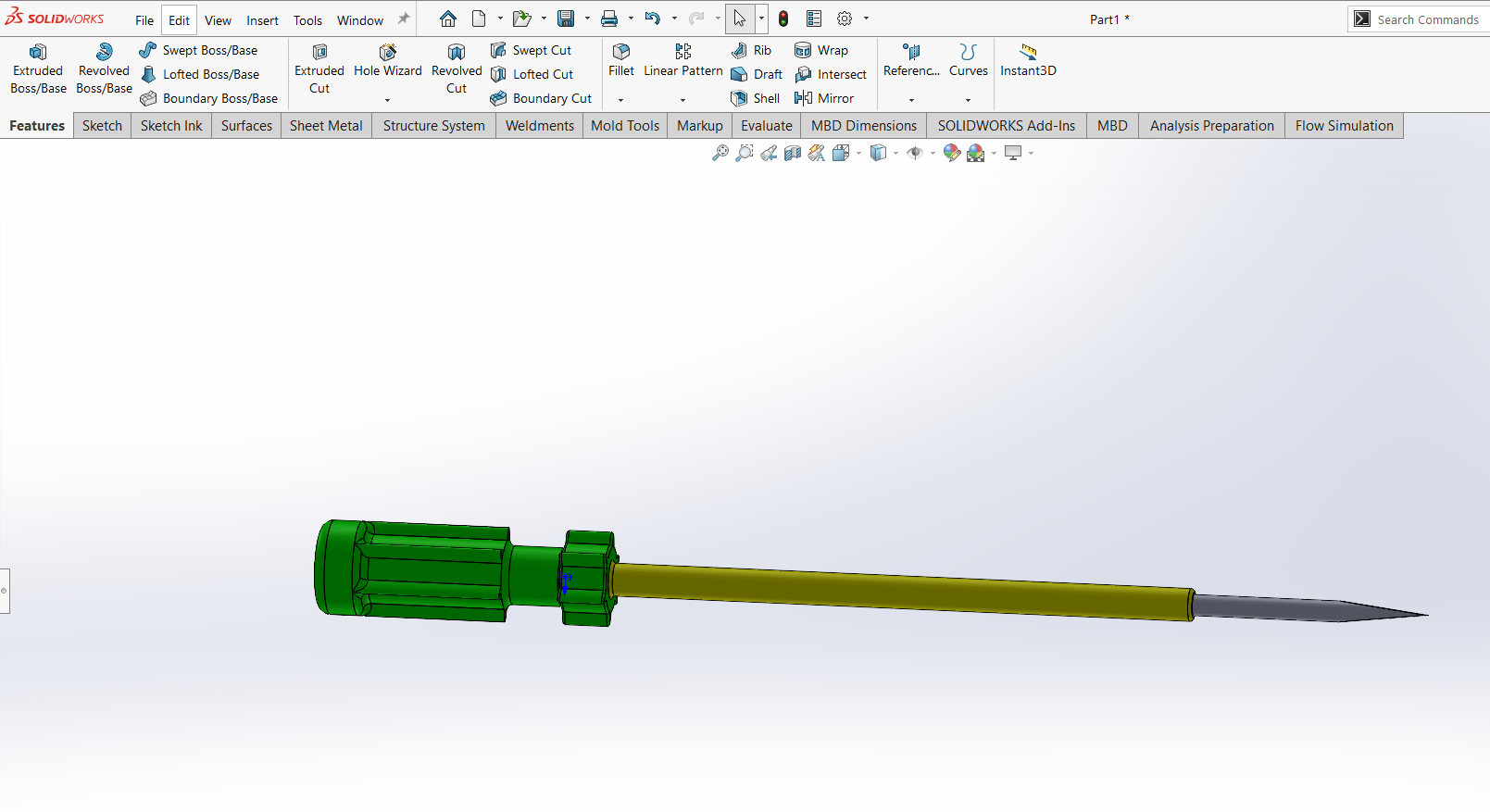Expand the dropdown arrow under Linear Pattern
The height and width of the screenshot is (812, 1490).
tap(682, 100)
